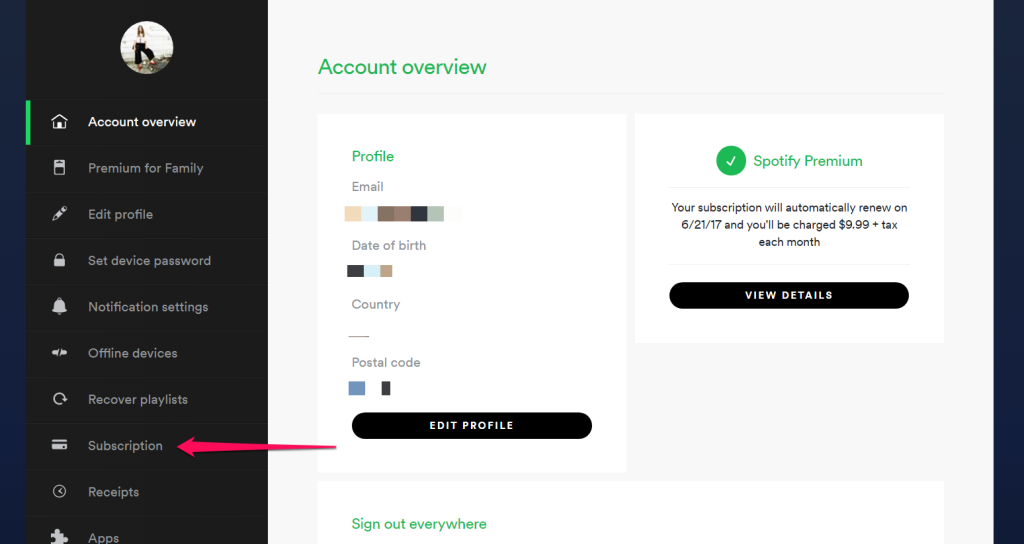Click the profile avatar picture

click(147, 47)
